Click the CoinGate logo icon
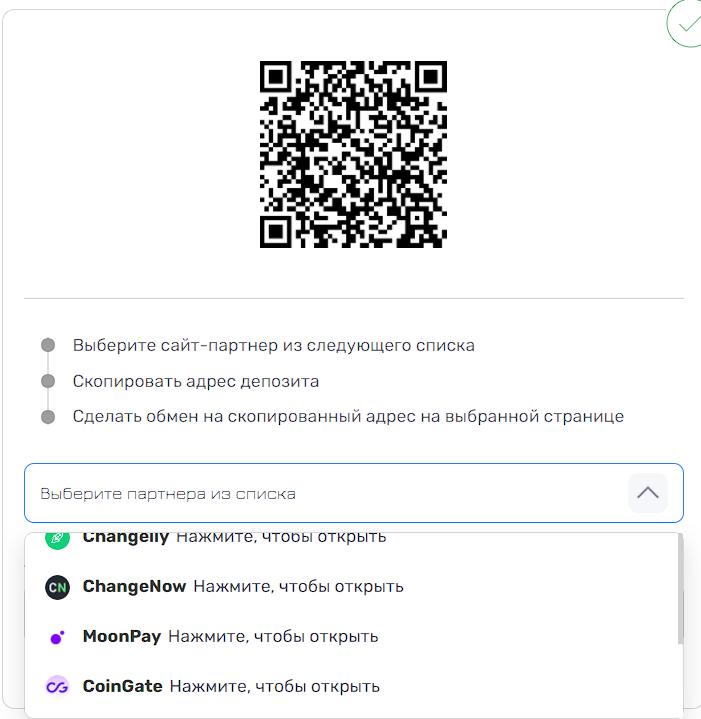The image size is (701, 719). point(57,687)
